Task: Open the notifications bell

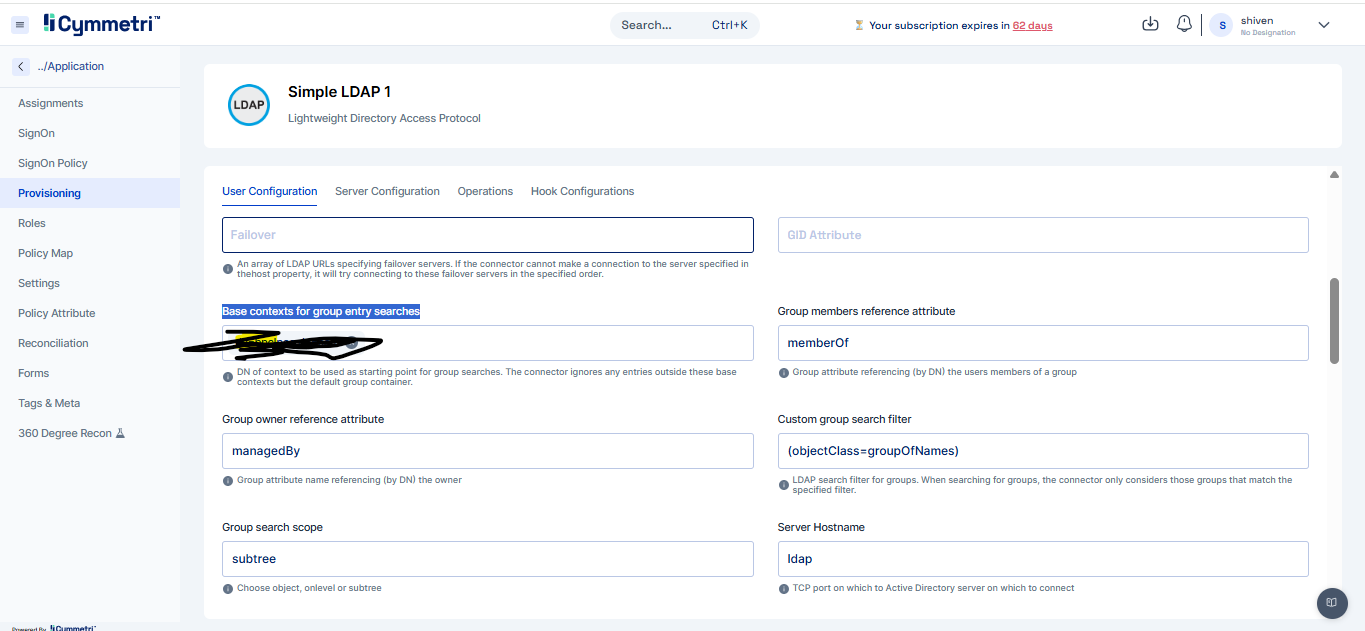Action: pos(1184,25)
